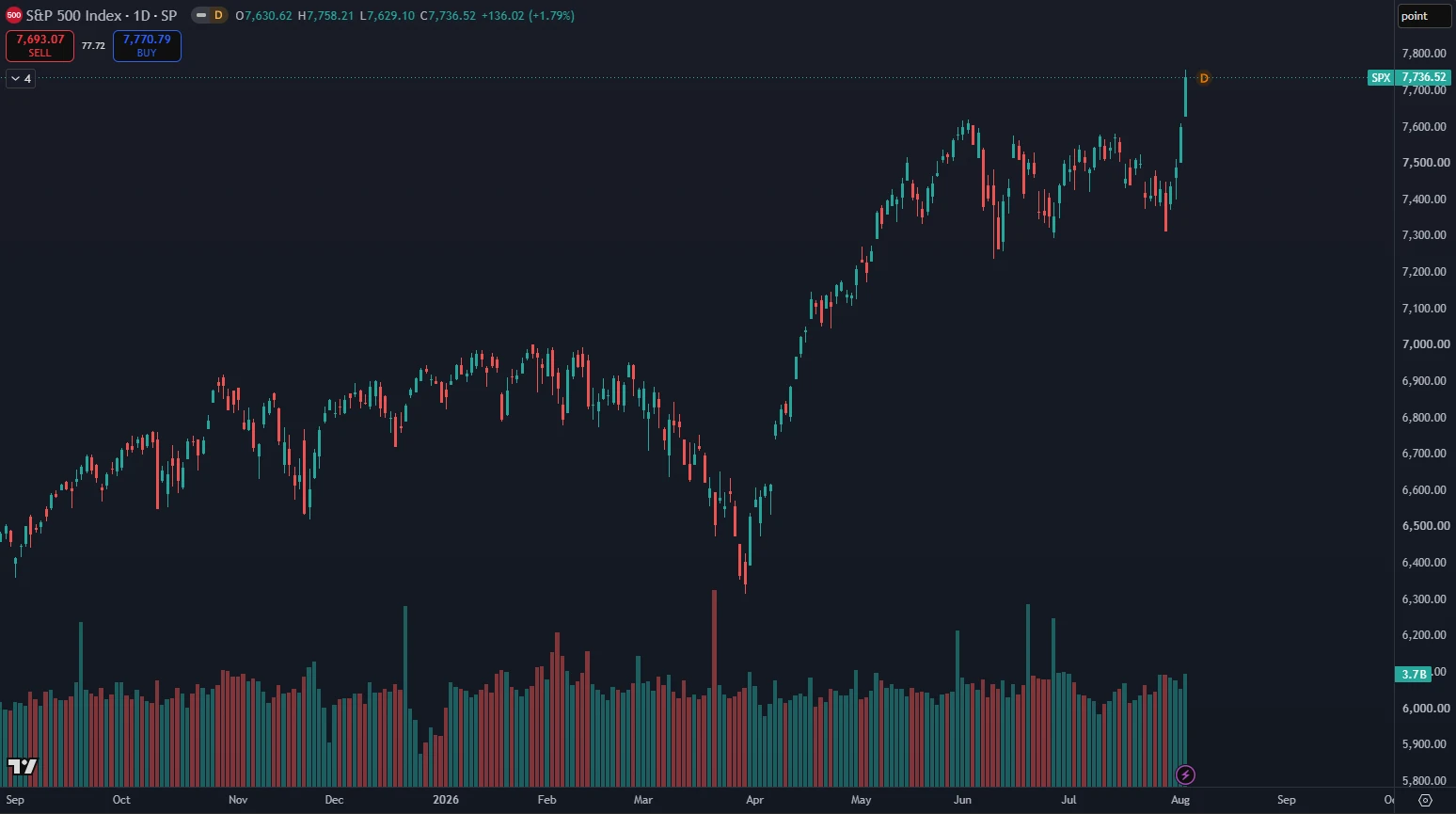Click the 7,400.00 price scale label
The image size is (1456, 814).
pos(1424,200)
